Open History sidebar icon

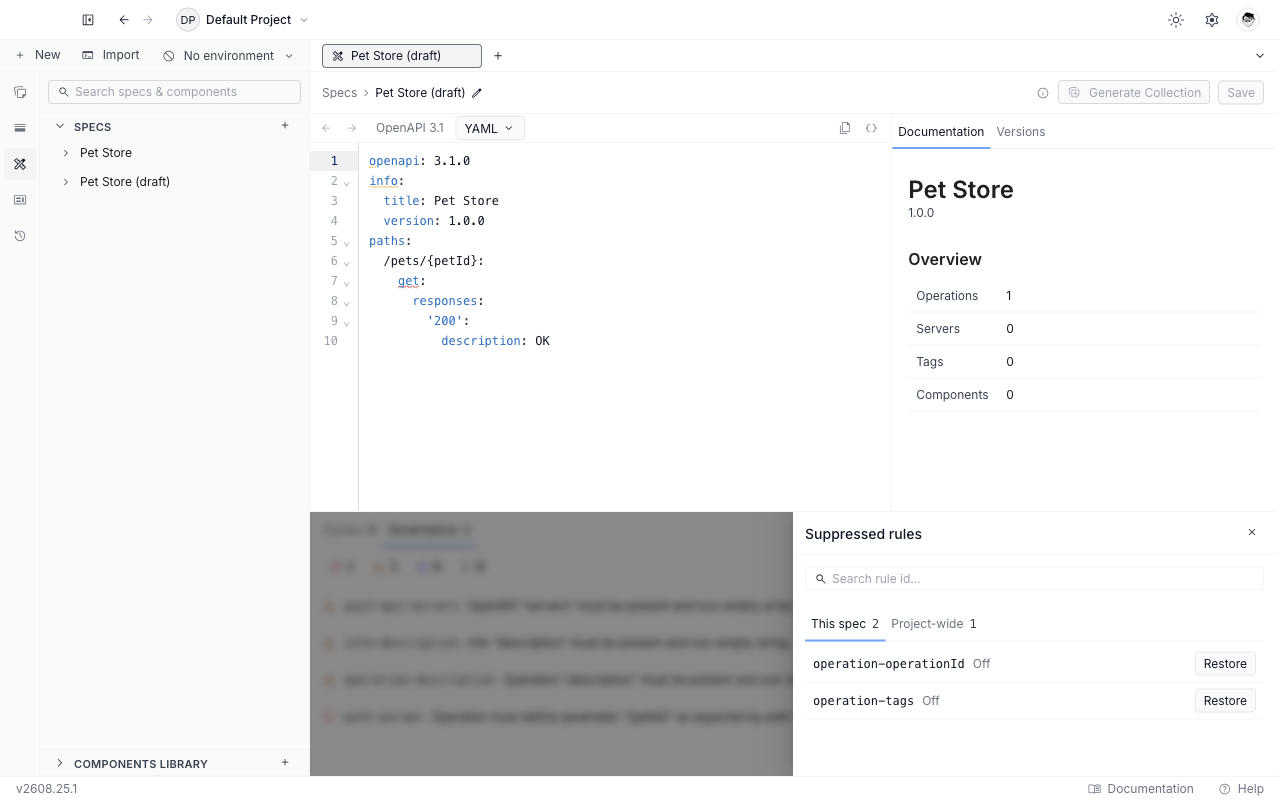coord(20,236)
